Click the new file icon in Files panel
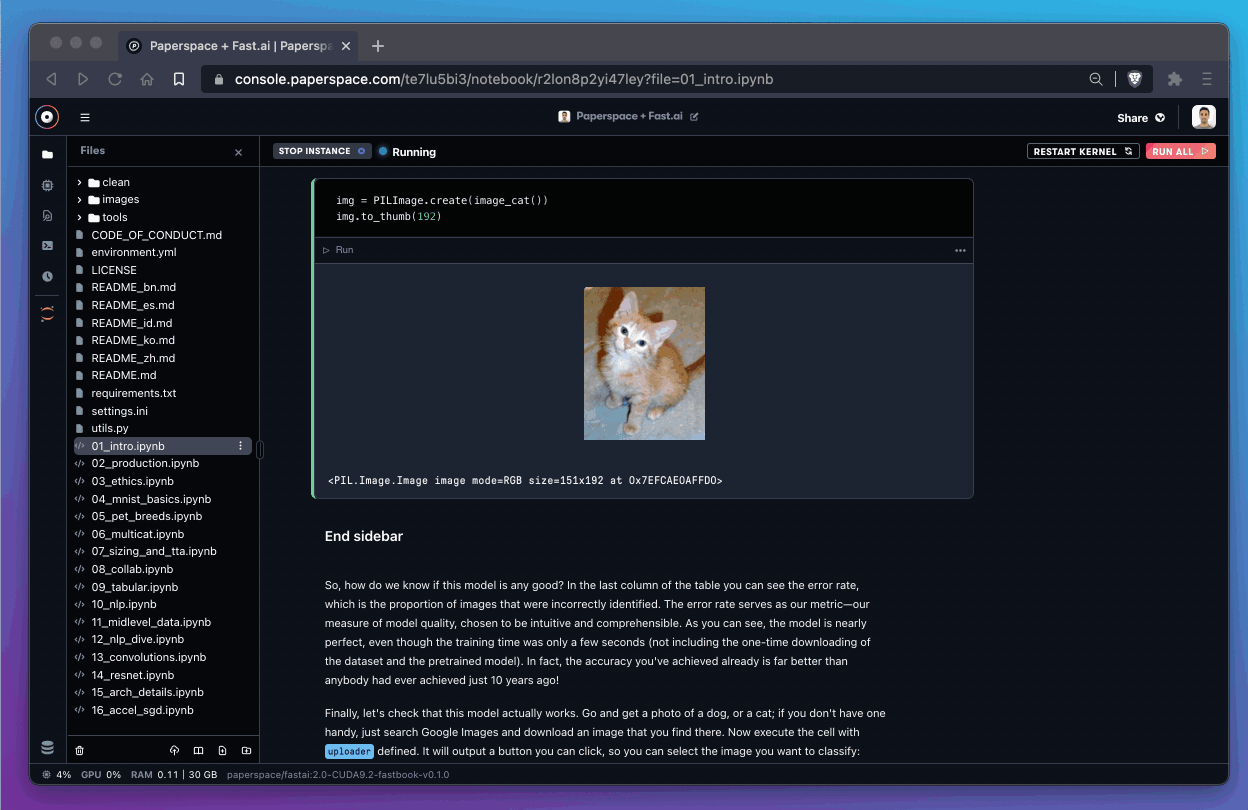 tap(222, 750)
